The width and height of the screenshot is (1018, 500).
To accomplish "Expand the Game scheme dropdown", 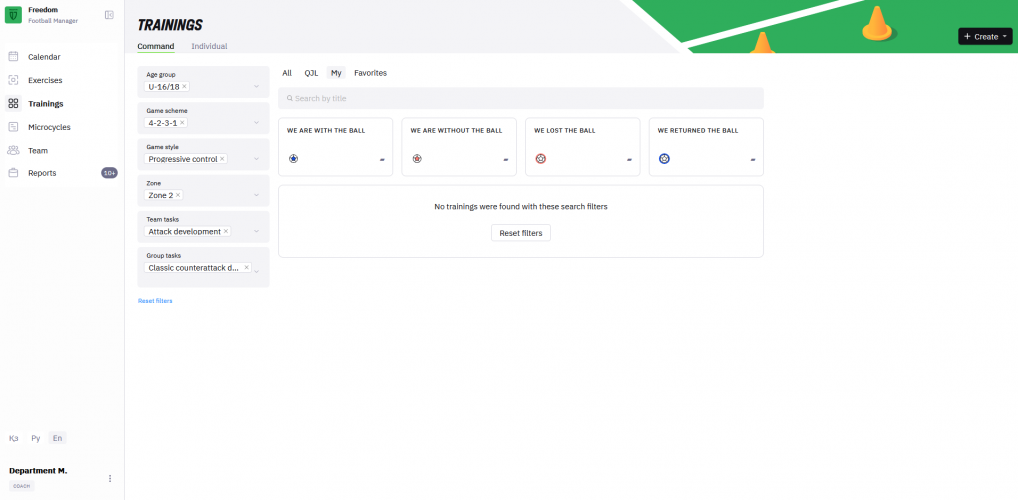I will [256, 123].
